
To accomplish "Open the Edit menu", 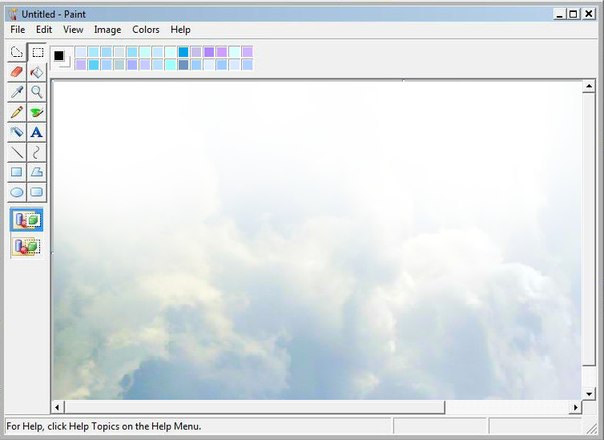I will pyautogui.click(x=44, y=30).
